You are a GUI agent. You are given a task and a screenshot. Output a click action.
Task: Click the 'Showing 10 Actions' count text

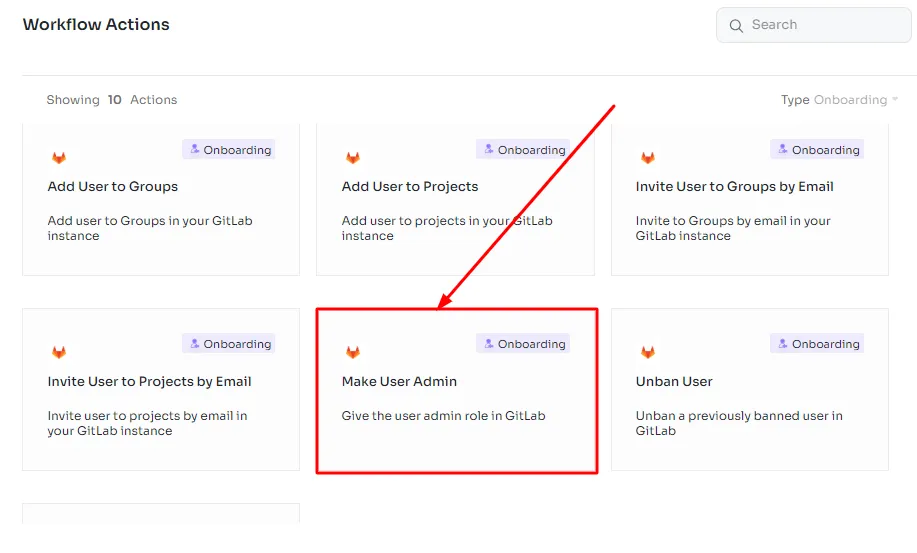[112, 100]
